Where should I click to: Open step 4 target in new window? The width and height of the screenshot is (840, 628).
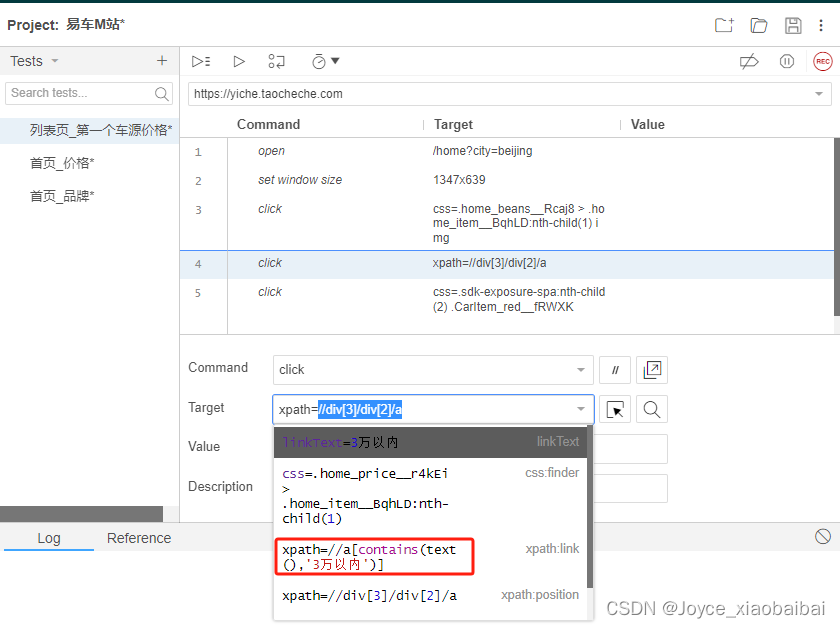click(x=652, y=369)
